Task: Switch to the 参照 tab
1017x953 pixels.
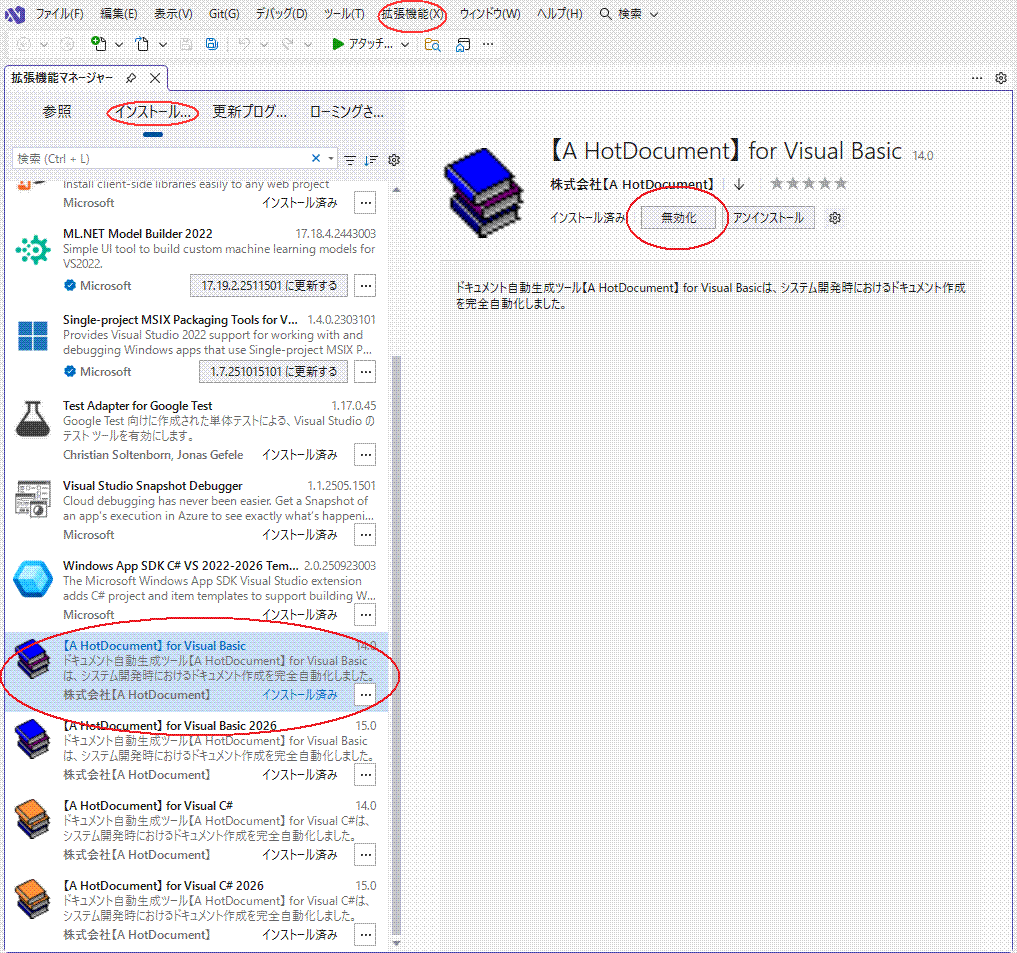Action: pos(57,112)
